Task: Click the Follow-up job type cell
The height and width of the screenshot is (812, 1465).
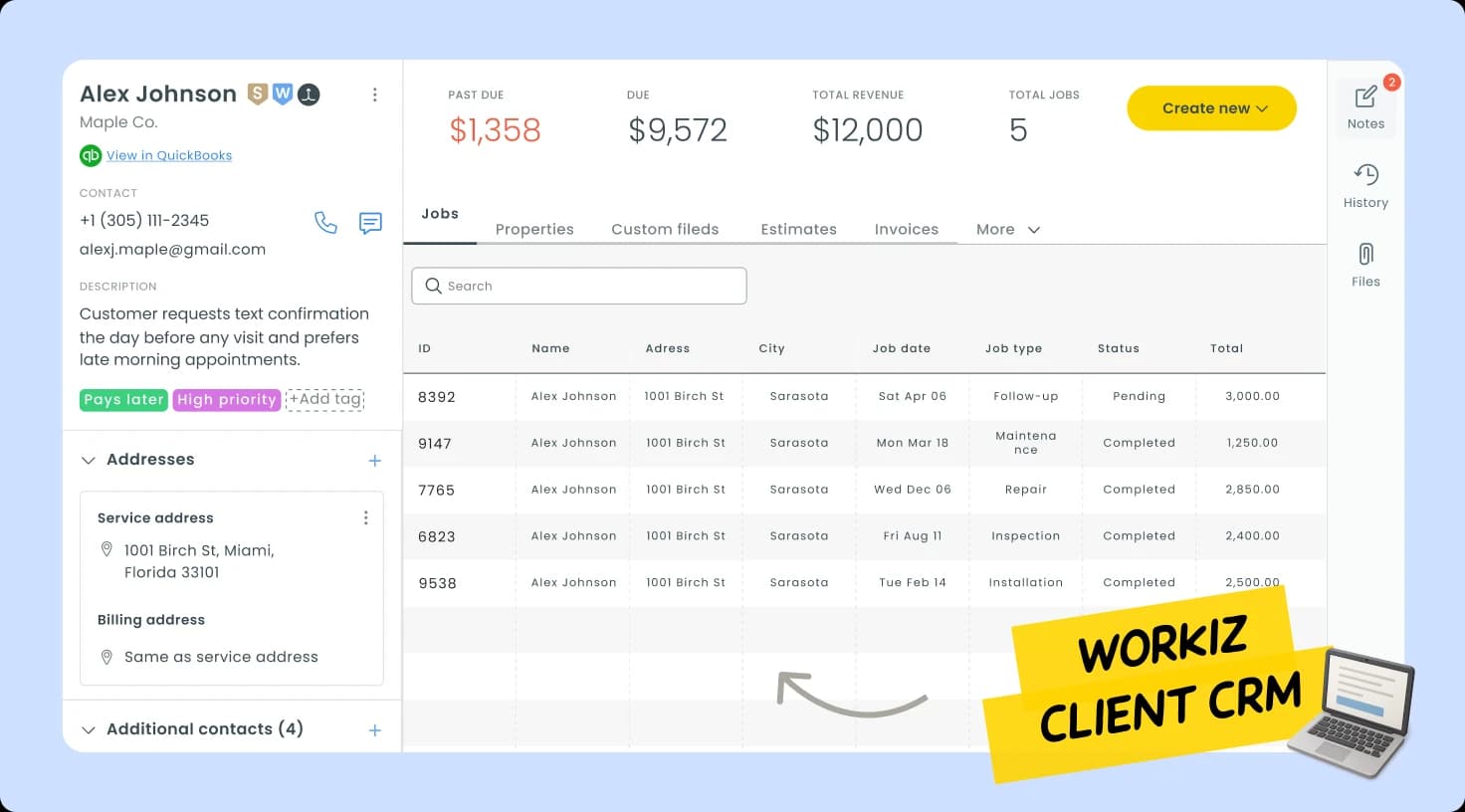Action: pos(1026,396)
